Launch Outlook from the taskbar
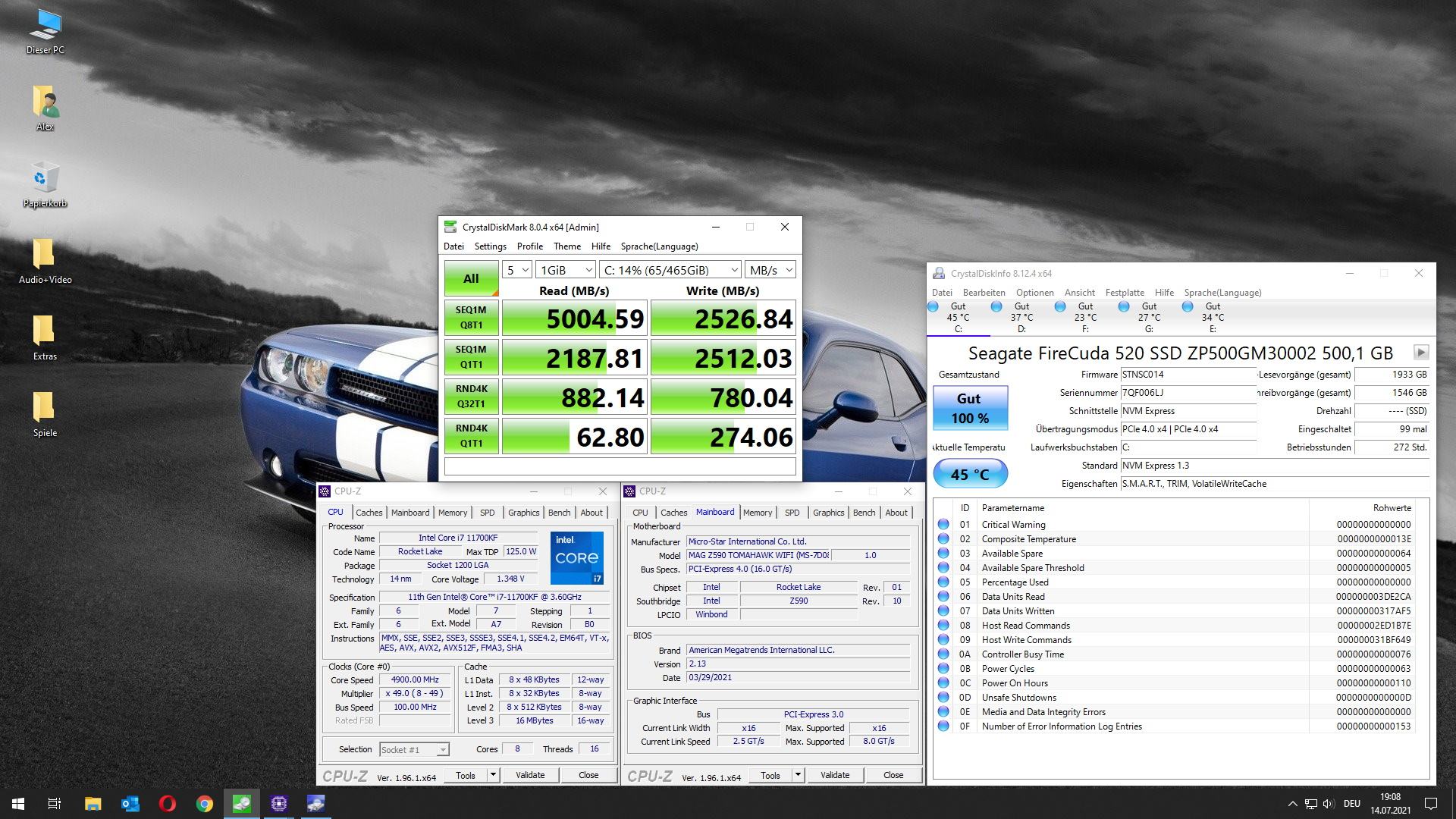 pos(130,804)
